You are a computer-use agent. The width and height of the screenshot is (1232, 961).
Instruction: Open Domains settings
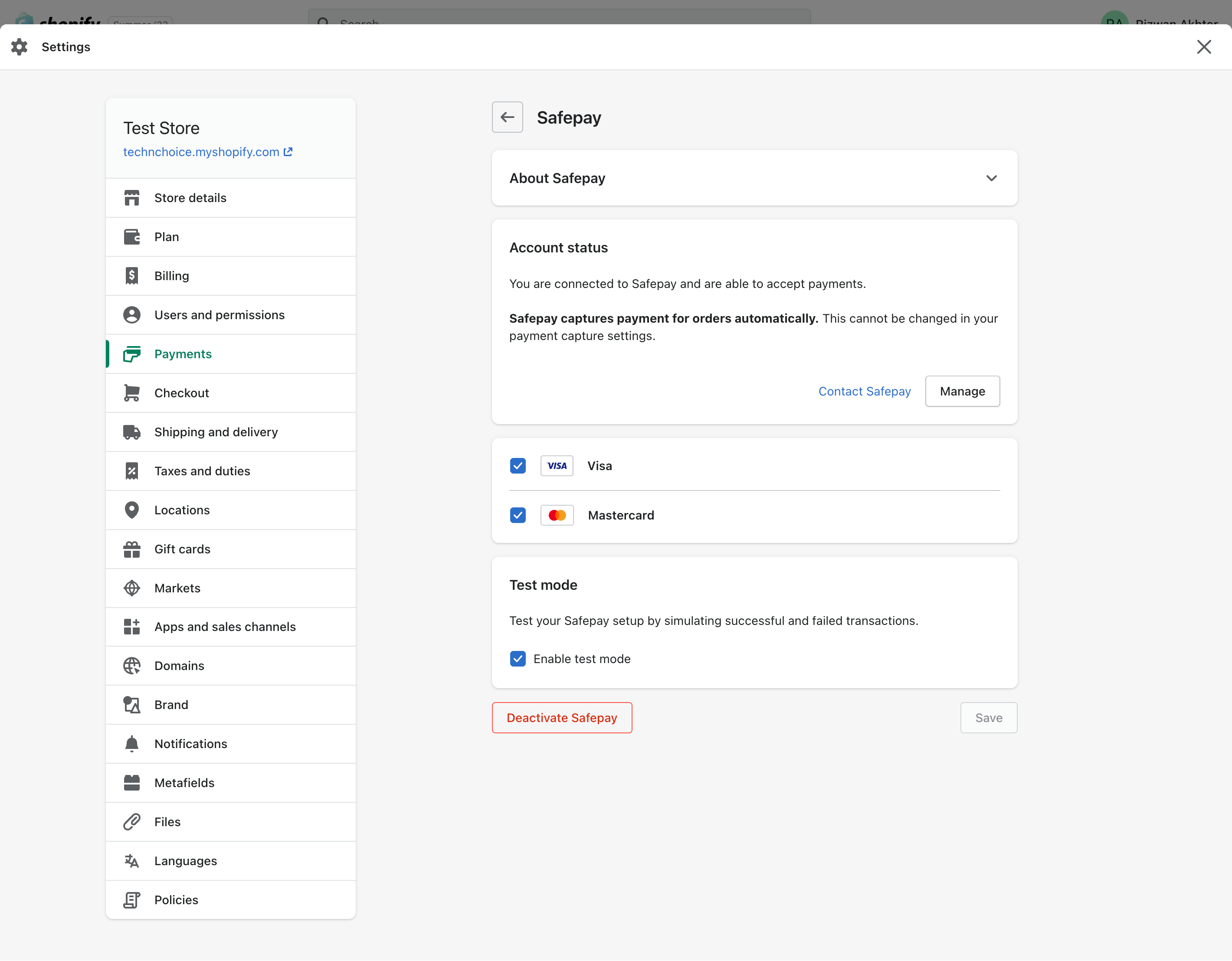pos(231,666)
